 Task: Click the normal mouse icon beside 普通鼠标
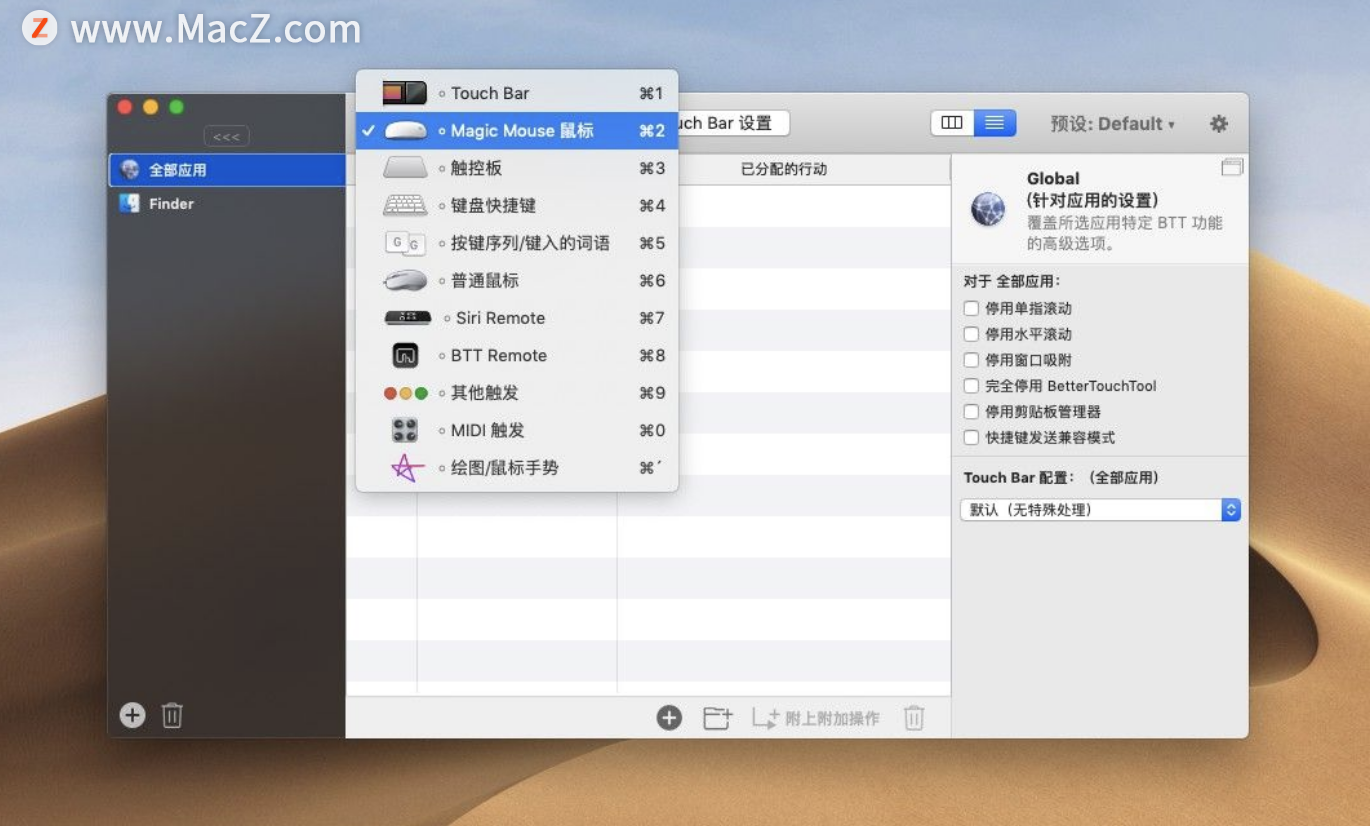405,281
